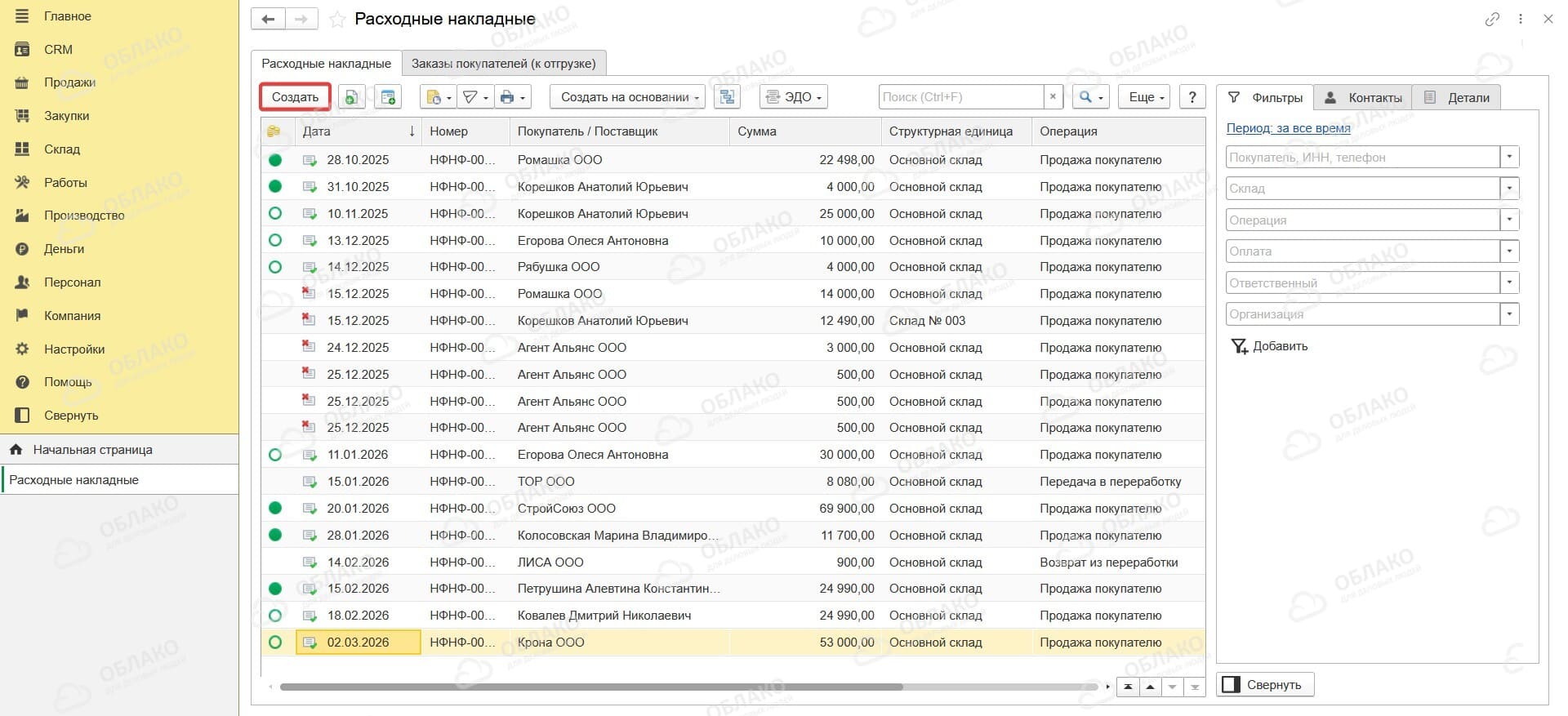Switch to Заказы покупателей (к отгрузке) tab
The height and width of the screenshot is (716, 1568).
coord(503,64)
